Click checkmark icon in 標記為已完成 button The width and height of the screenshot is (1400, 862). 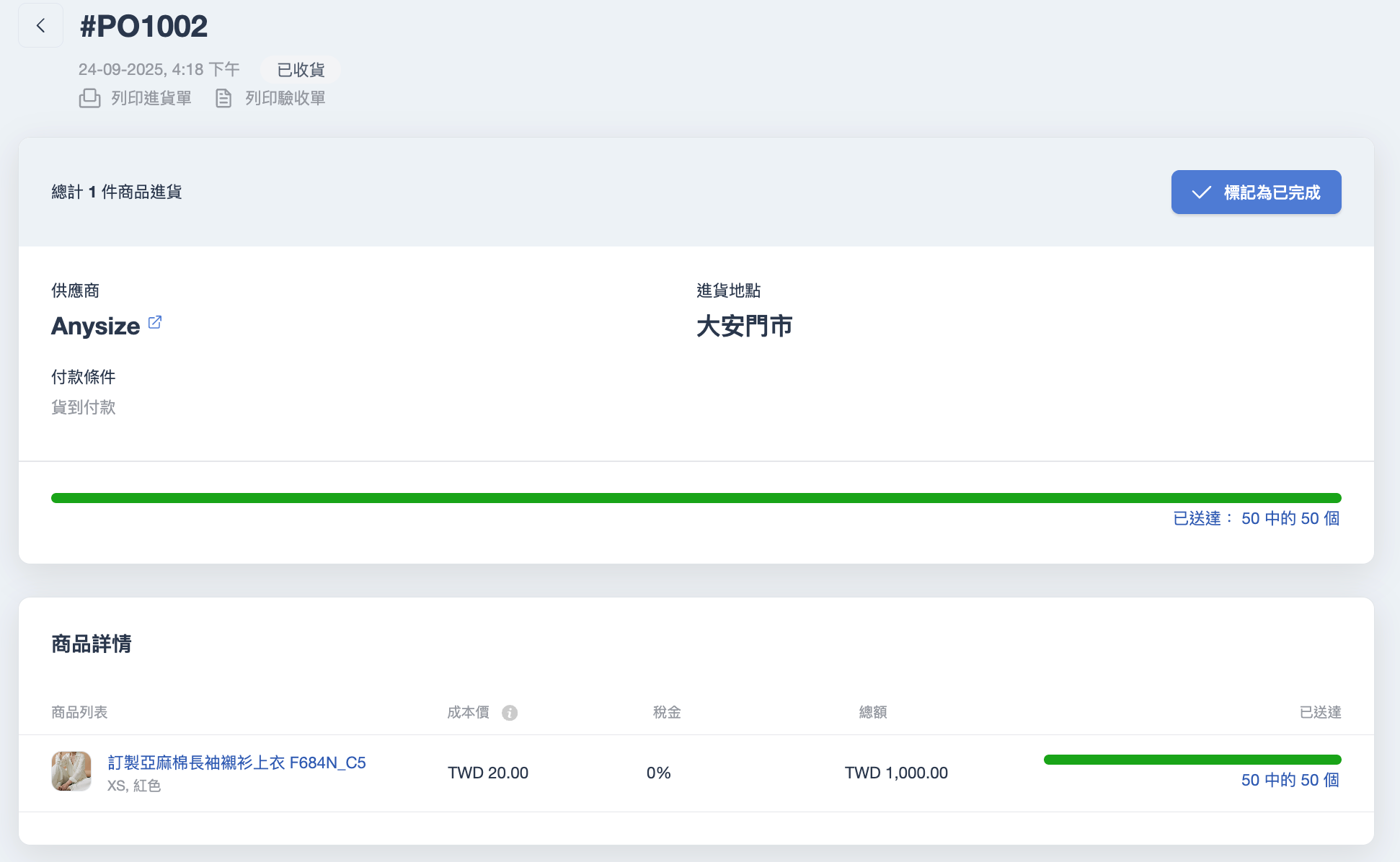[1201, 192]
